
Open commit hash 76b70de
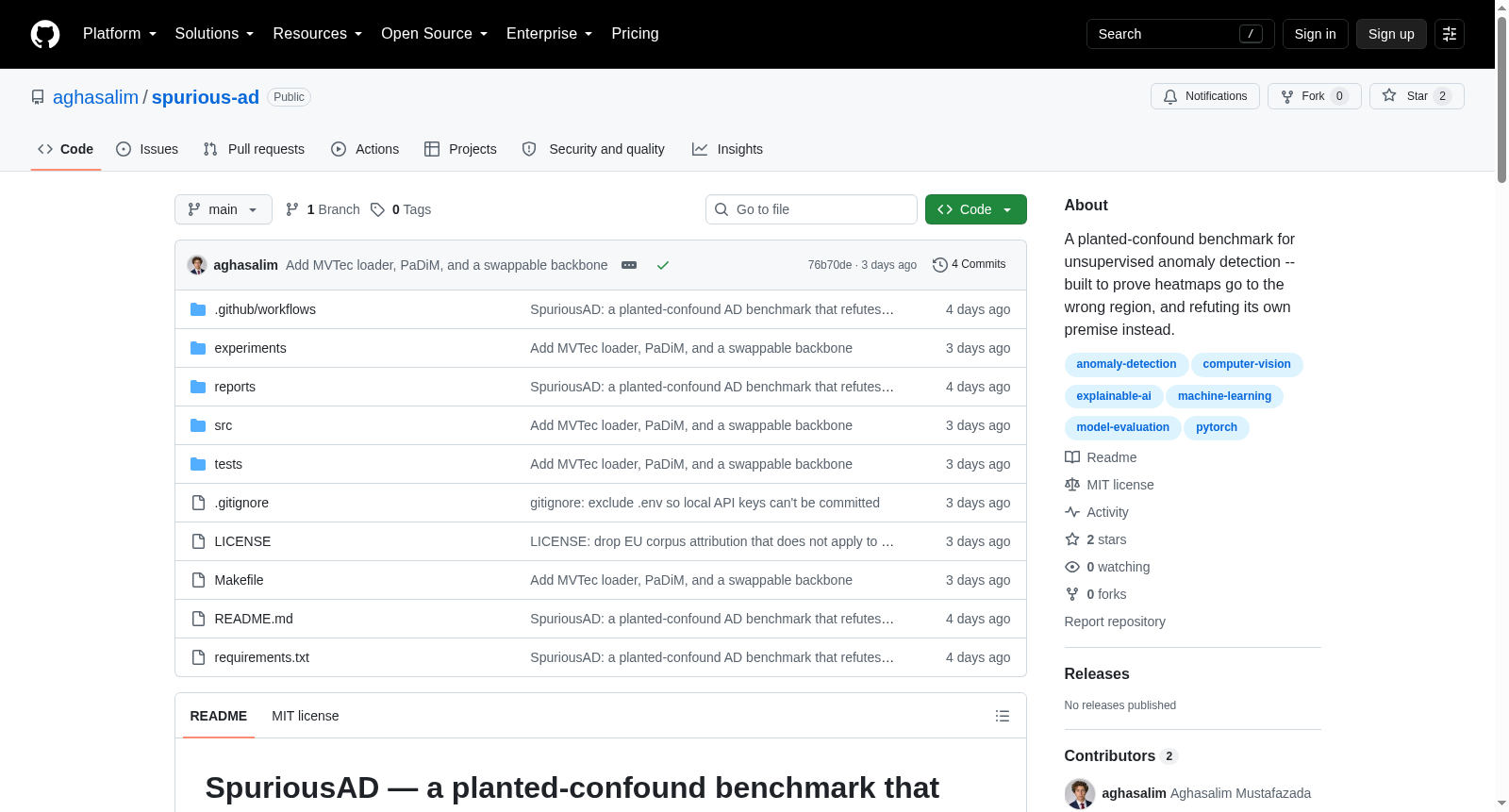pos(830,265)
